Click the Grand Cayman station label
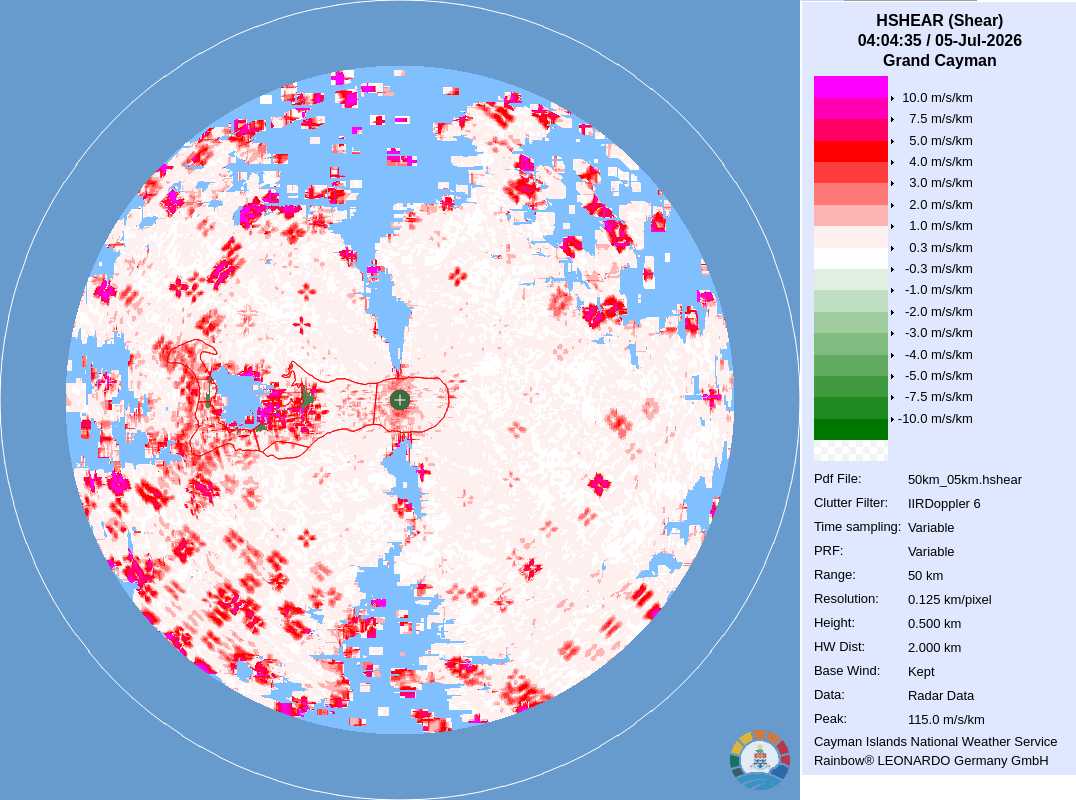Image resolution: width=1076 pixels, height=800 pixels. point(939,60)
